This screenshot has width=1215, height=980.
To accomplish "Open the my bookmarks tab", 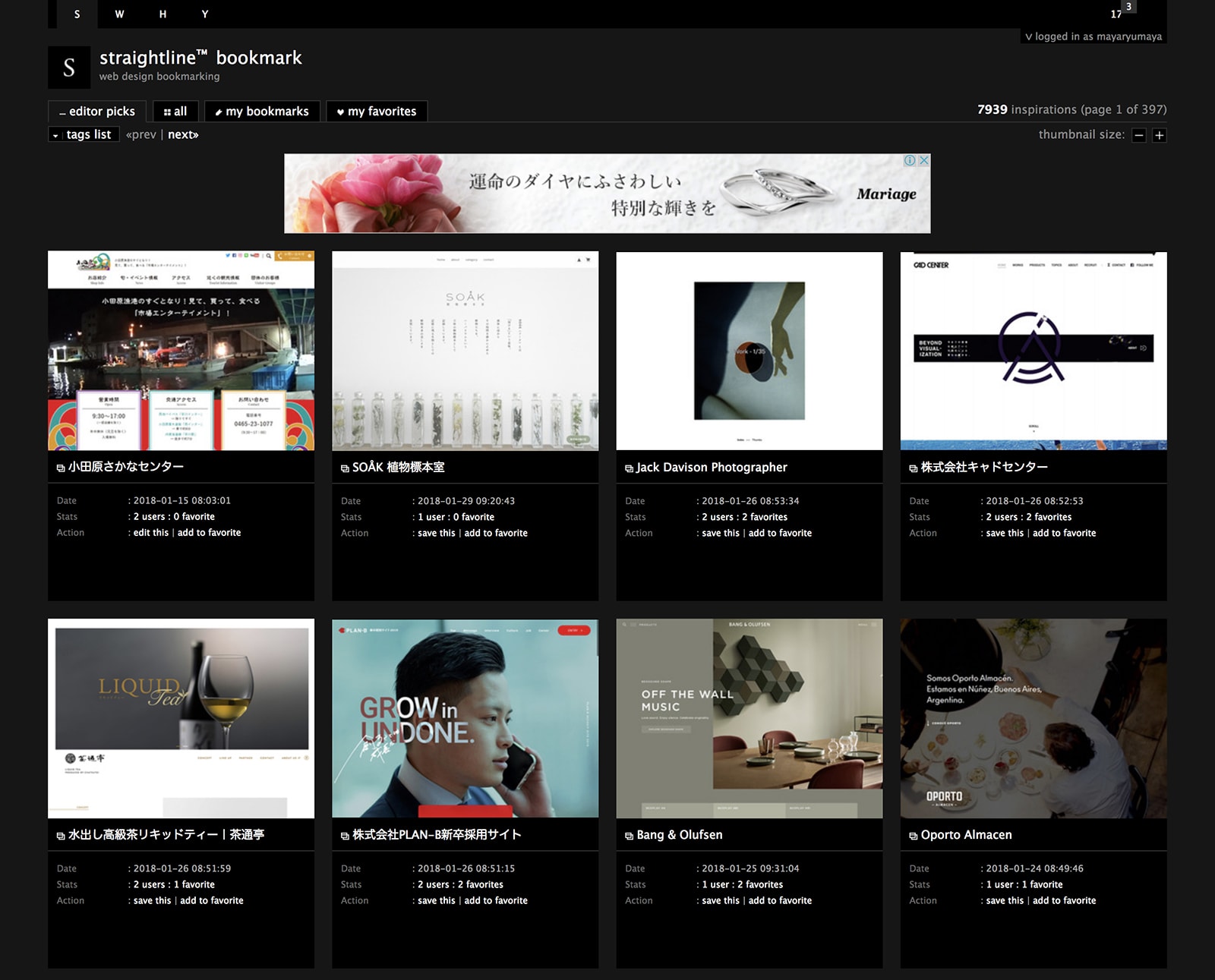I will (262, 112).
